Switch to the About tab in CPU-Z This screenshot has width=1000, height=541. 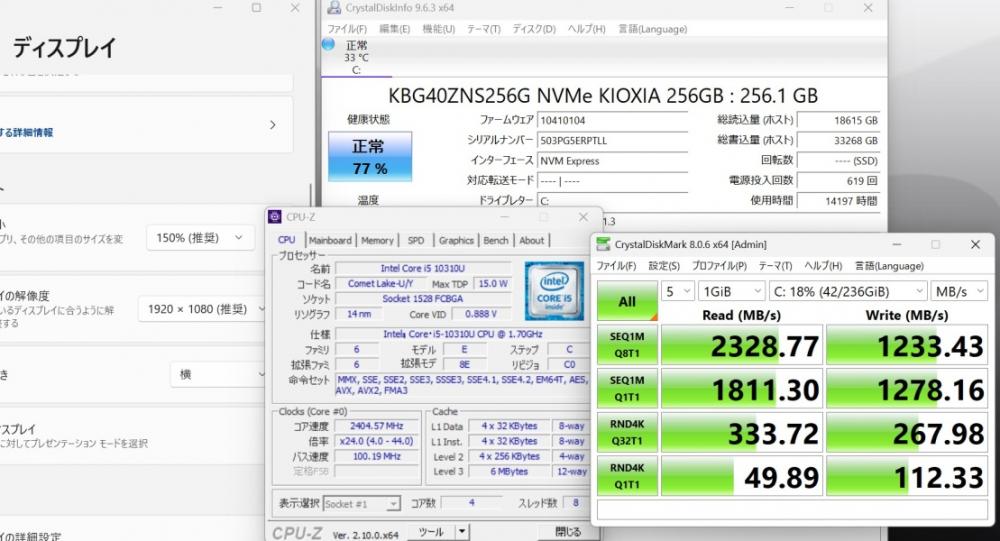pyautogui.click(x=532, y=240)
